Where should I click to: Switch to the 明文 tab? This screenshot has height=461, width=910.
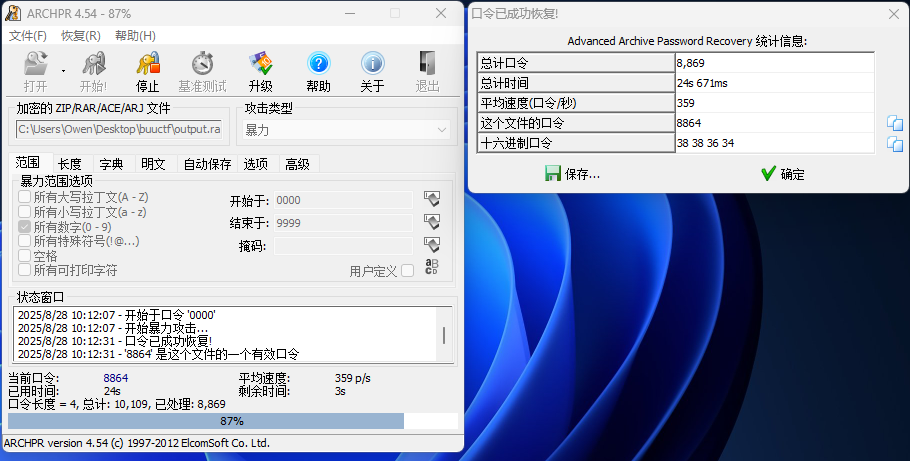(153, 164)
